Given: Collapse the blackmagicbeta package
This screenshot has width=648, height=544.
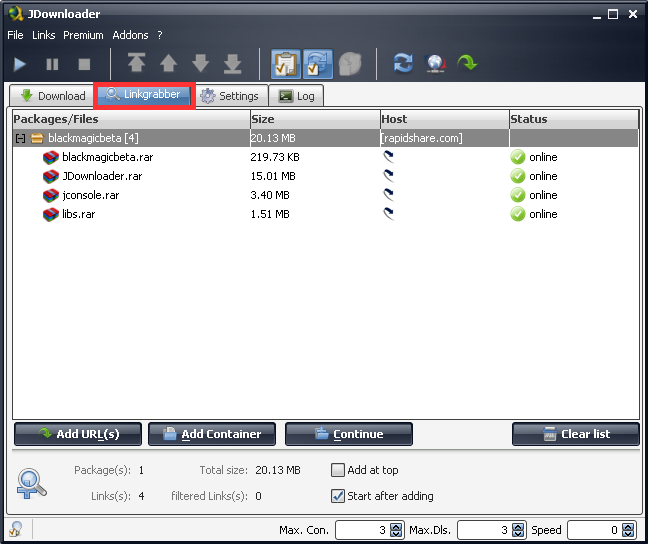Looking at the screenshot, I should click(20, 138).
